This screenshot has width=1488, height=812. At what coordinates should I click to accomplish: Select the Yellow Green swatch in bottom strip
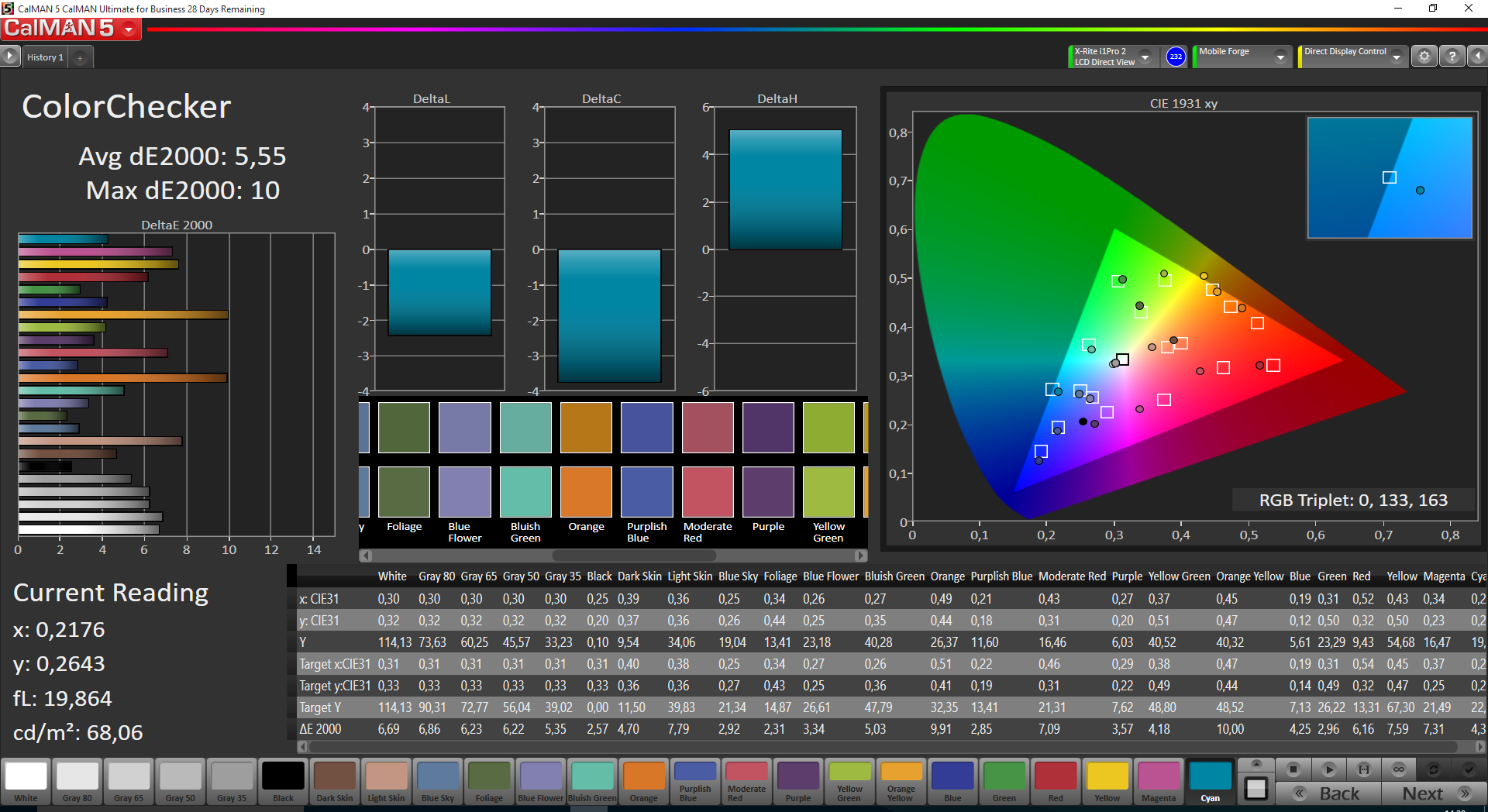click(849, 781)
